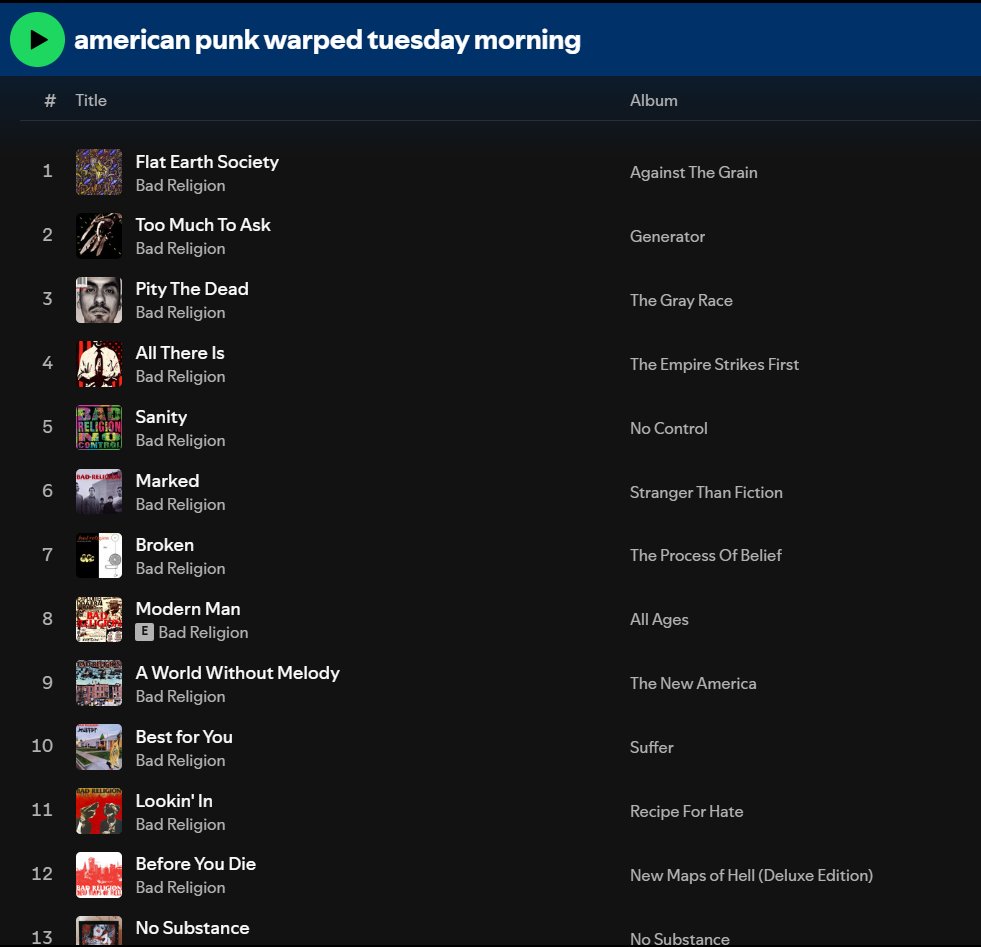Select the song title Lookin' In
Screen dimensions: 981x947
pyautogui.click(x=174, y=801)
